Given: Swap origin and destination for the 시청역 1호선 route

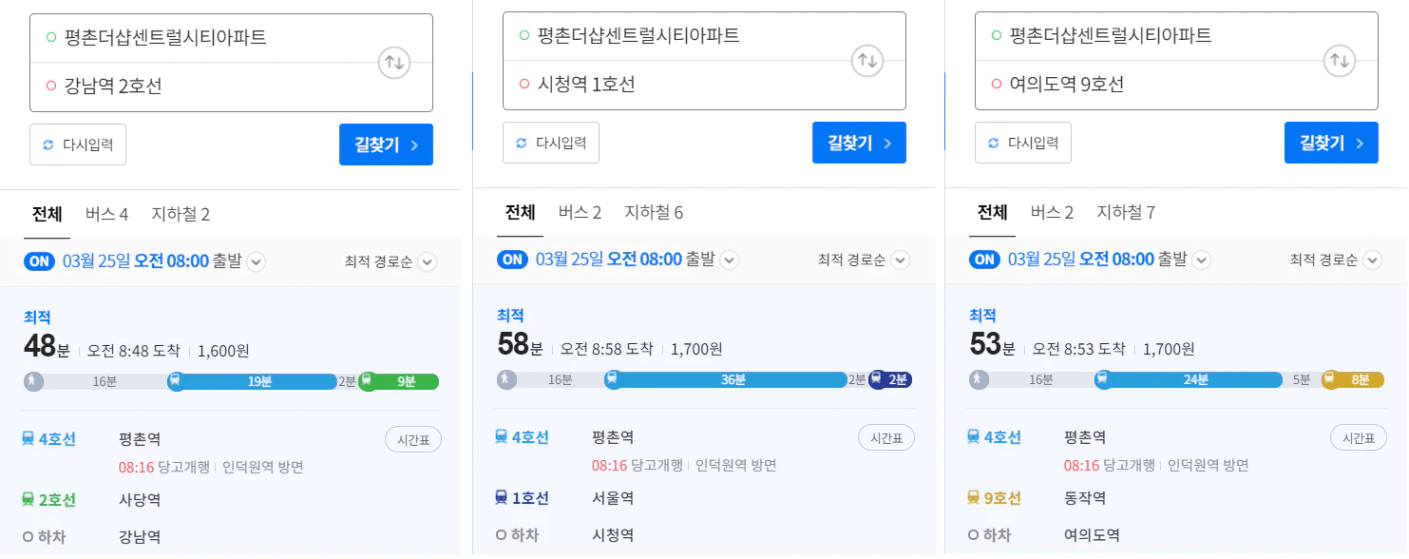Looking at the screenshot, I should point(868,61).
